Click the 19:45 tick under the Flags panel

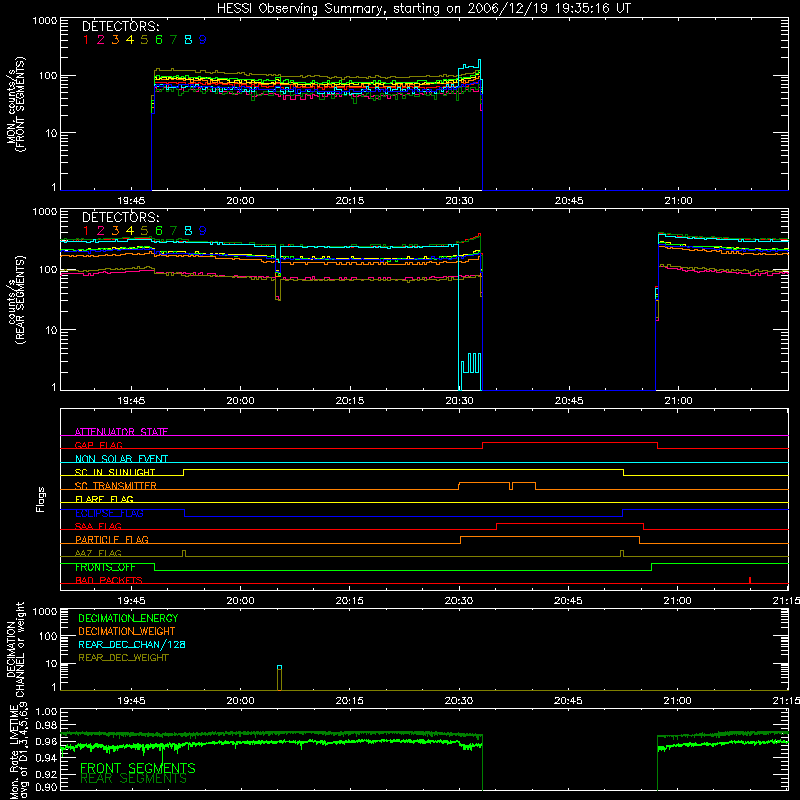point(131,601)
